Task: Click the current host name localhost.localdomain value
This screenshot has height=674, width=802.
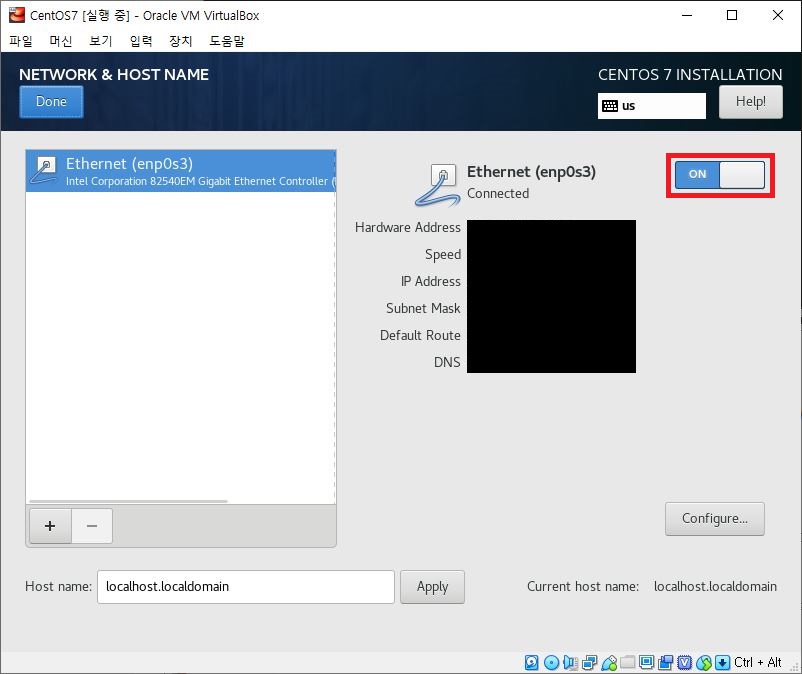Action: (x=715, y=587)
